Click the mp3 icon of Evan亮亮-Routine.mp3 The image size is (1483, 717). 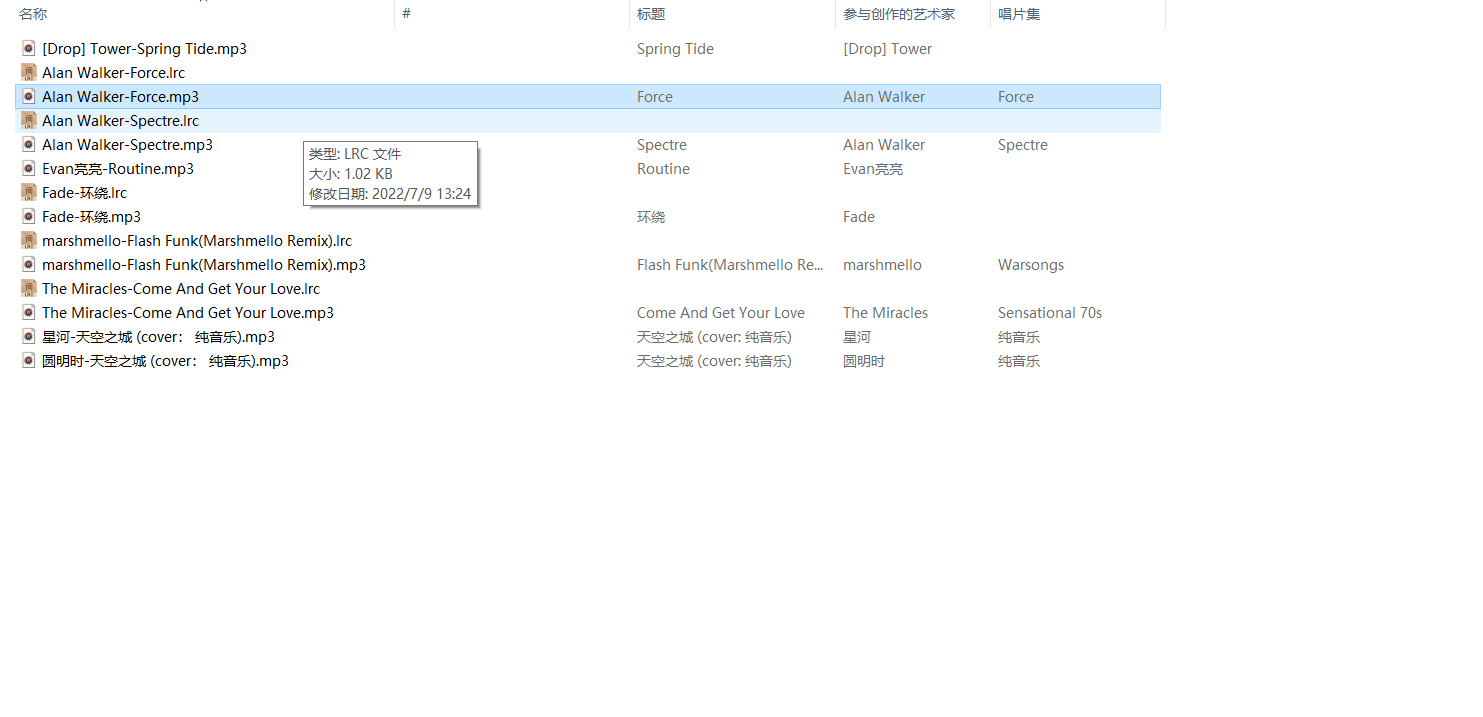click(29, 168)
